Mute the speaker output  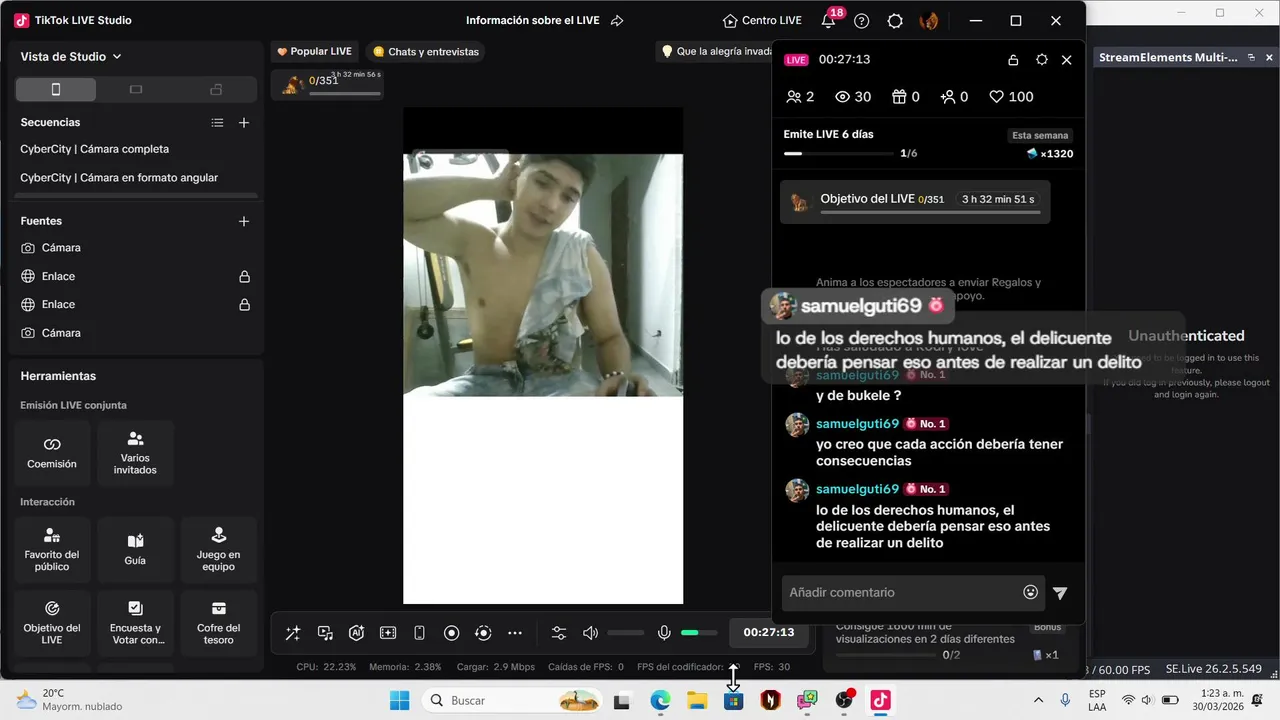click(591, 633)
